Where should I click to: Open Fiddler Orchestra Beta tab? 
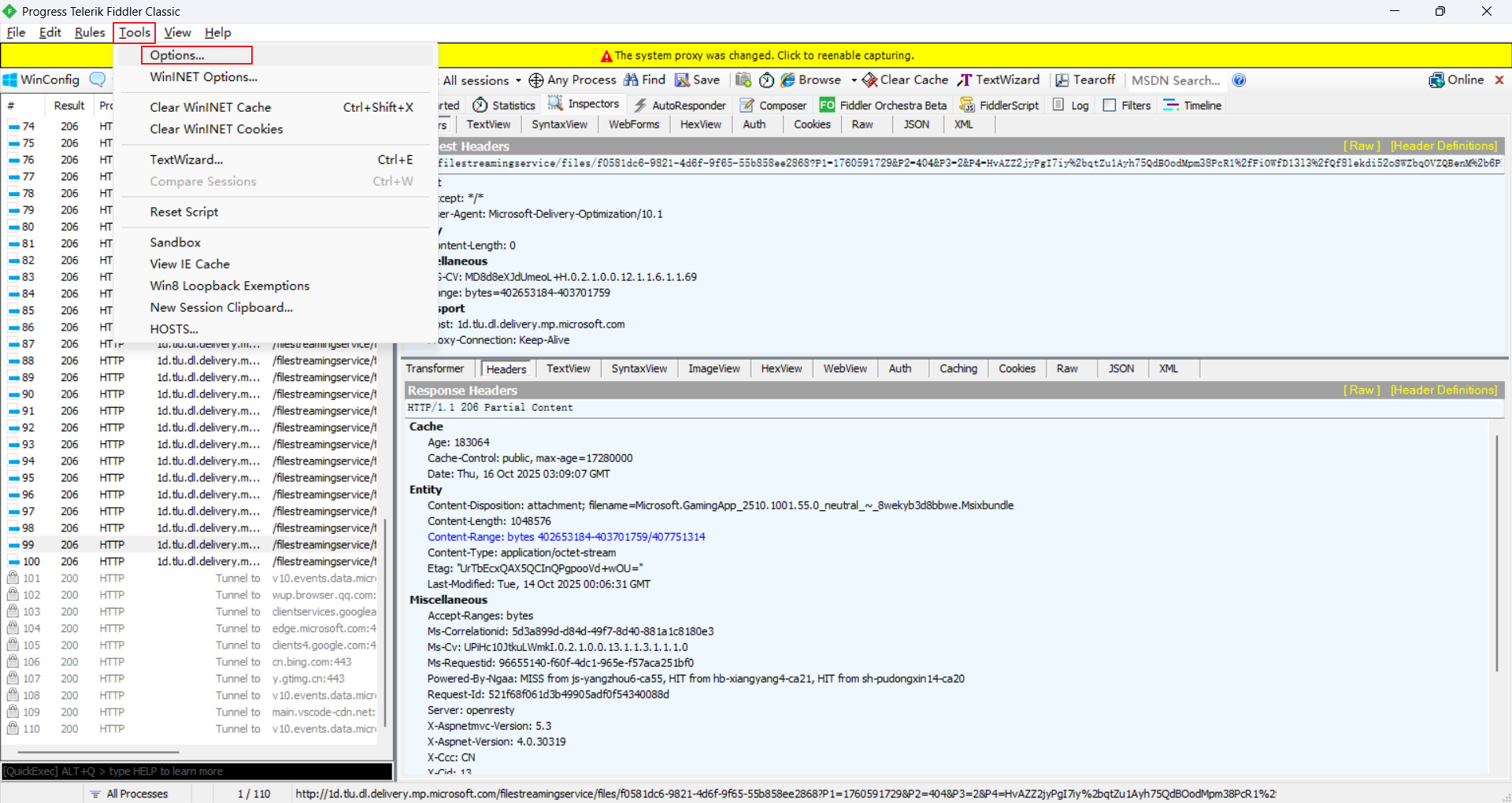click(883, 105)
